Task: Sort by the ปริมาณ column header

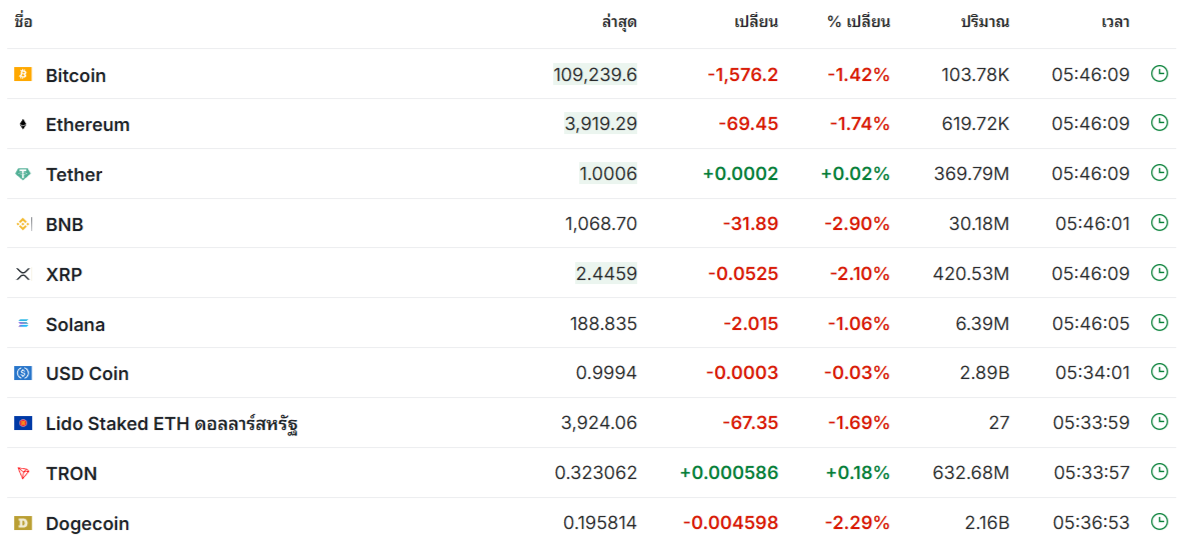Action: click(x=984, y=22)
